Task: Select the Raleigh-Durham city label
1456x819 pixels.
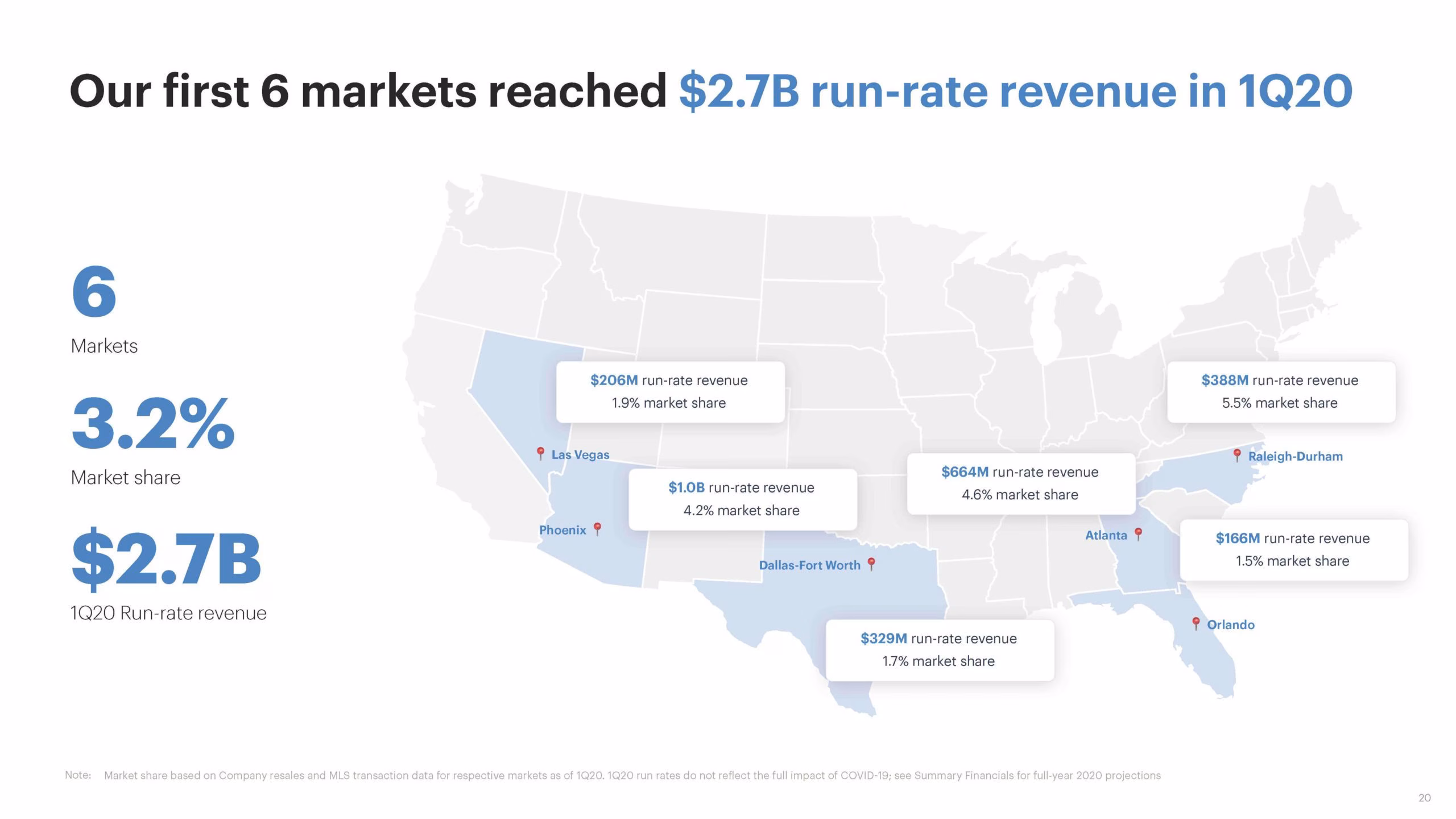Action: tap(1295, 456)
